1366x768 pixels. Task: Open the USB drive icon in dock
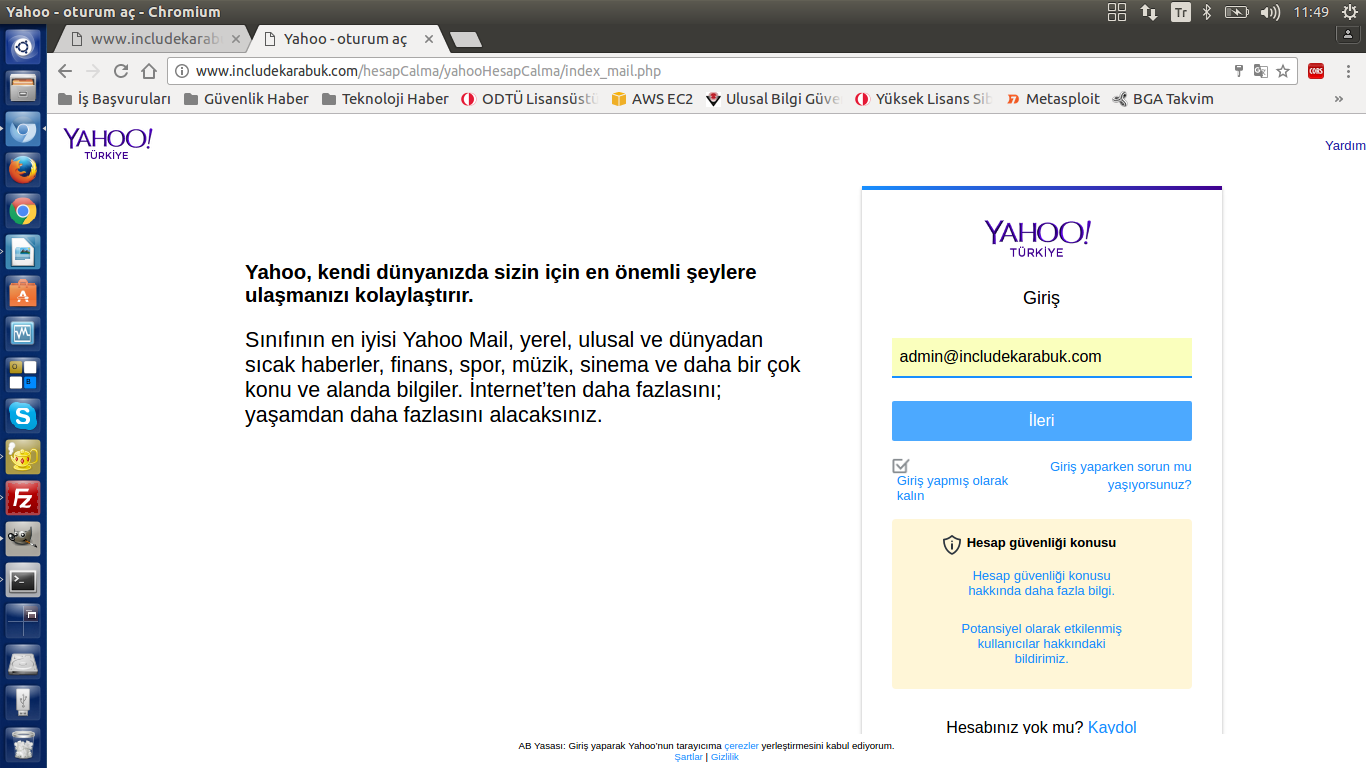23,703
